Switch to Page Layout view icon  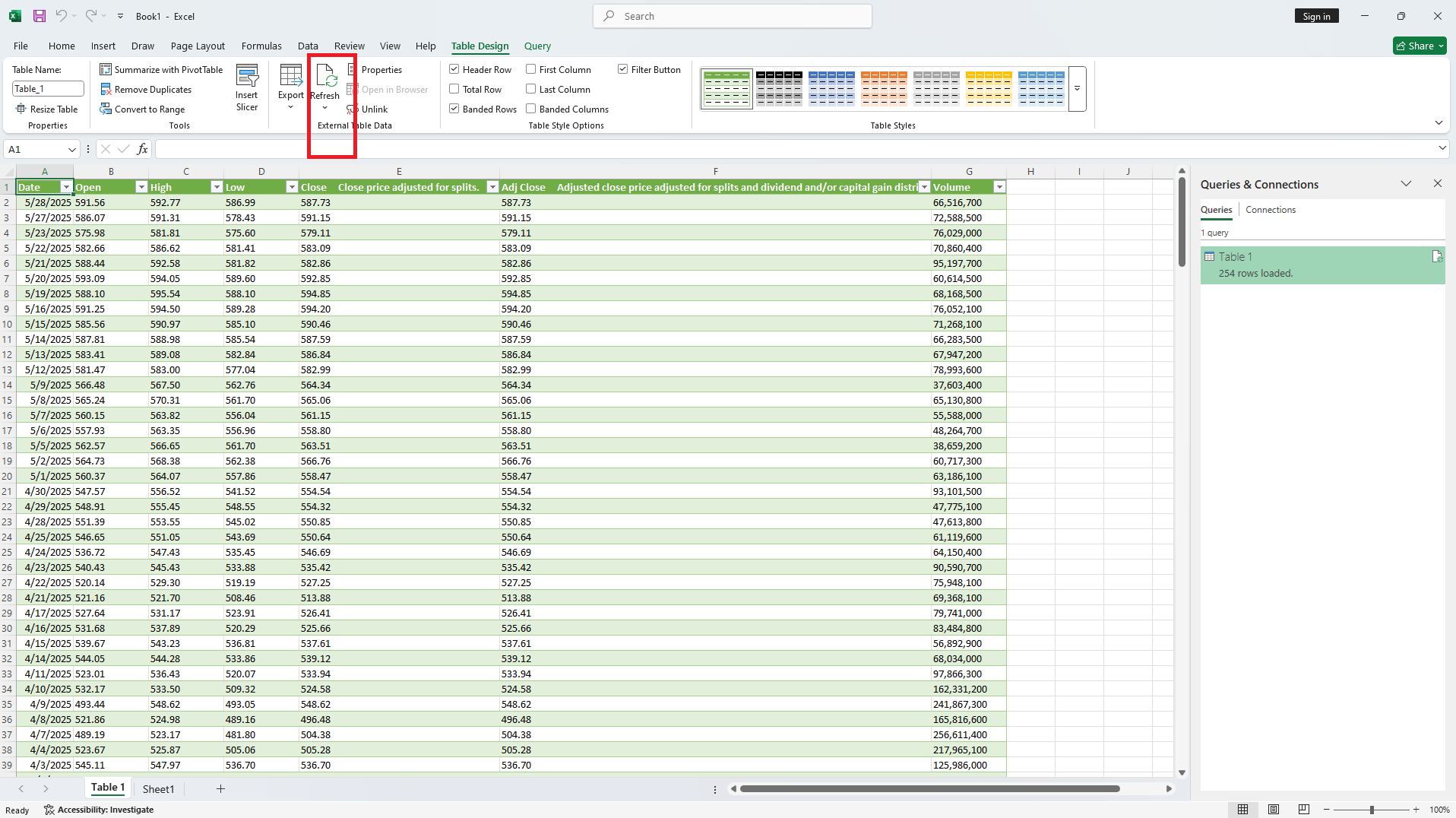coord(1274,810)
